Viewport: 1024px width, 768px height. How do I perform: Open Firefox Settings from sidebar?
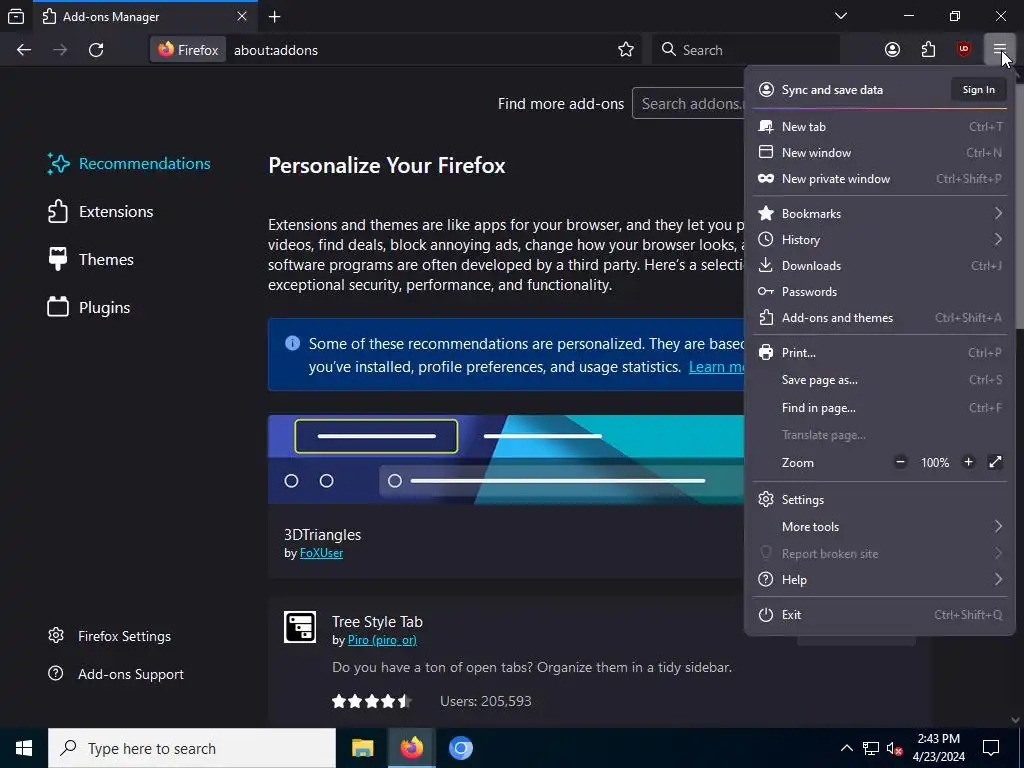[x=110, y=636]
